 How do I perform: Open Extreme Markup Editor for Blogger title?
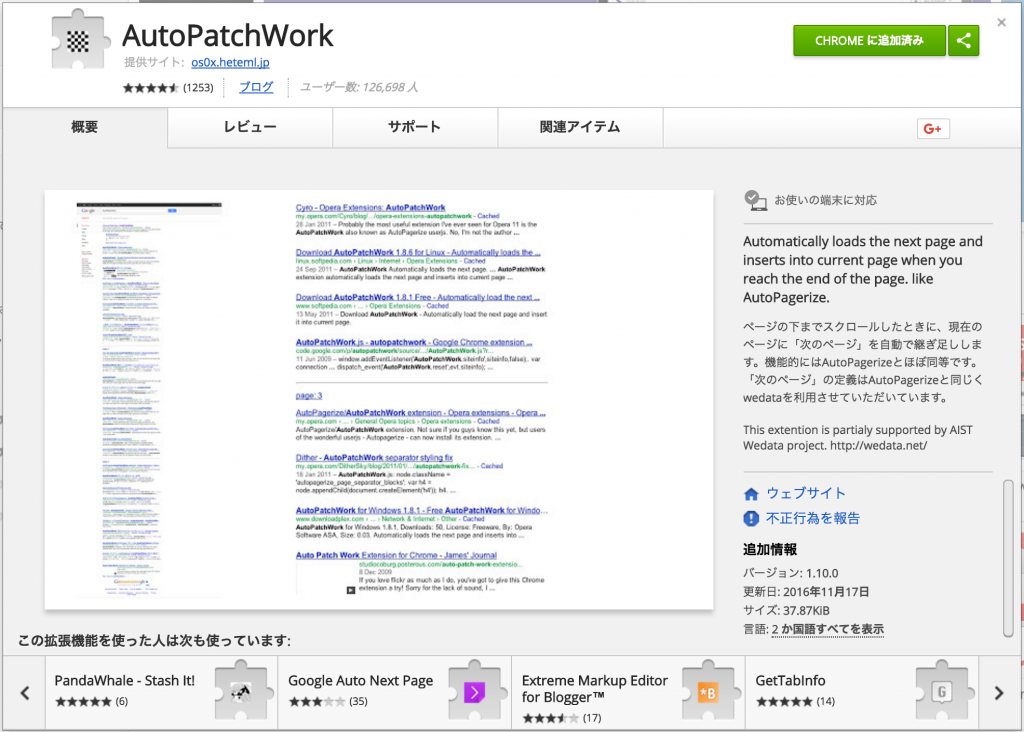tap(594, 688)
